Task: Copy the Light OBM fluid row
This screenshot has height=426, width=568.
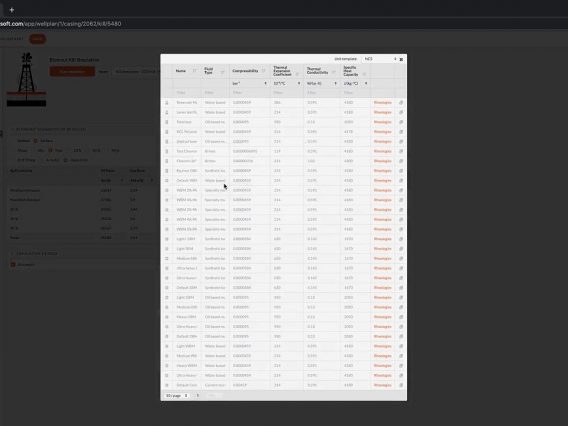Action: [401, 297]
